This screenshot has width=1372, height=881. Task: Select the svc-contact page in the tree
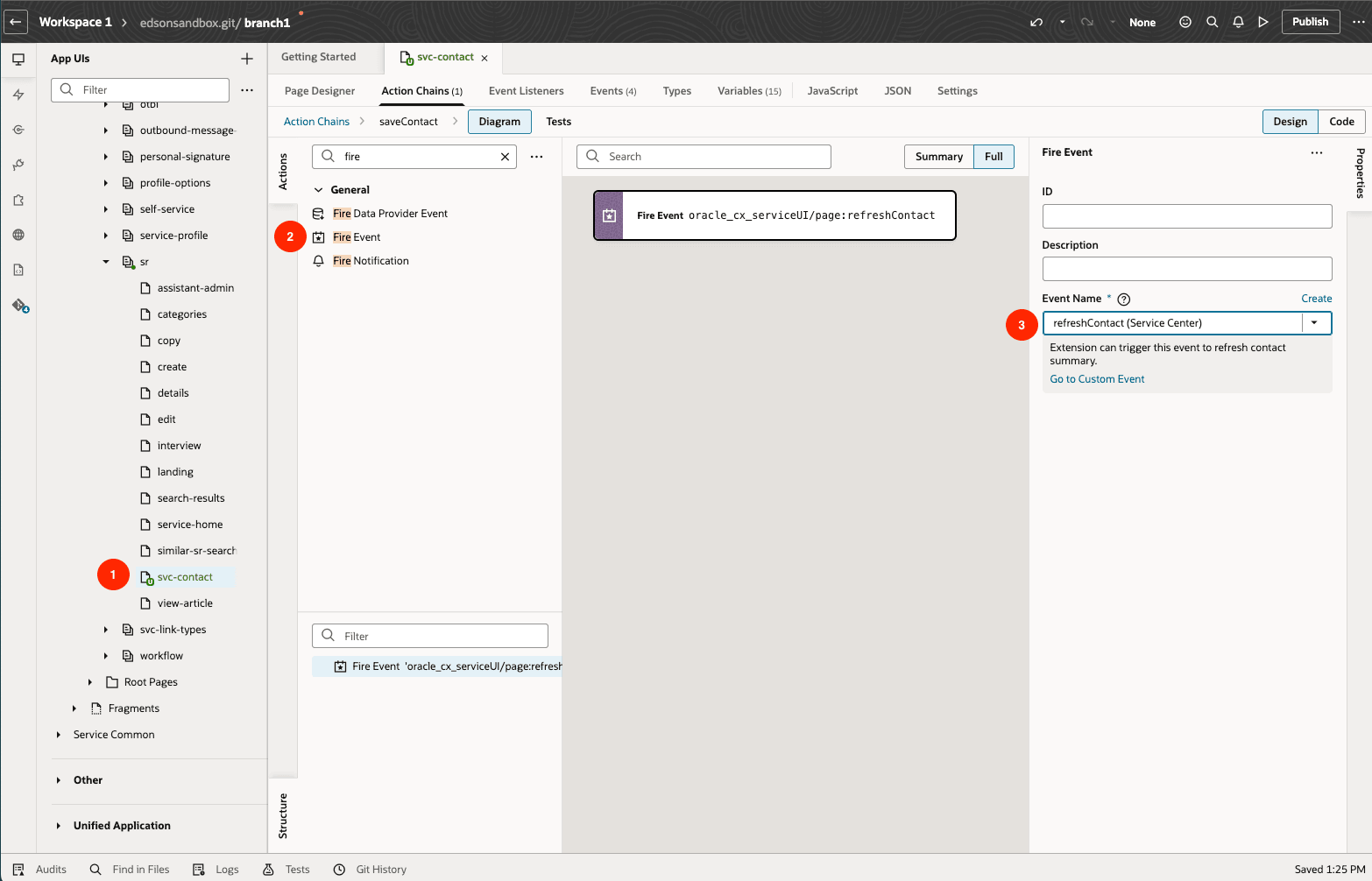(x=185, y=577)
